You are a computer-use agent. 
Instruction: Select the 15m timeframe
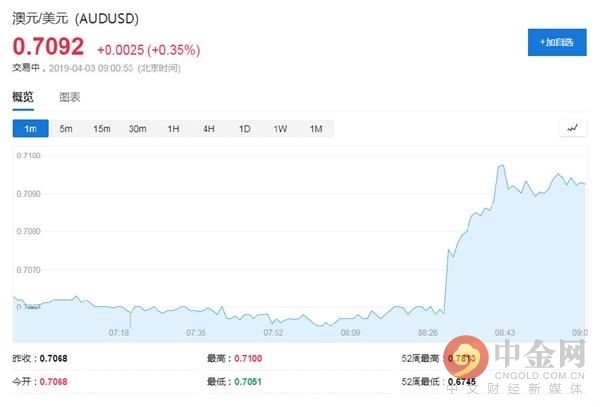click(101, 128)
